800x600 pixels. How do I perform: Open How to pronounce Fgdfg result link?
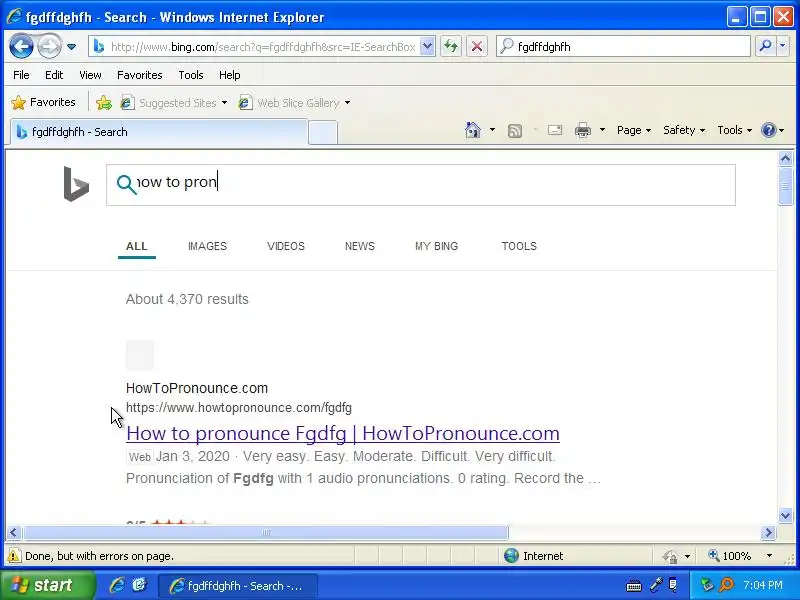point(343,434)
